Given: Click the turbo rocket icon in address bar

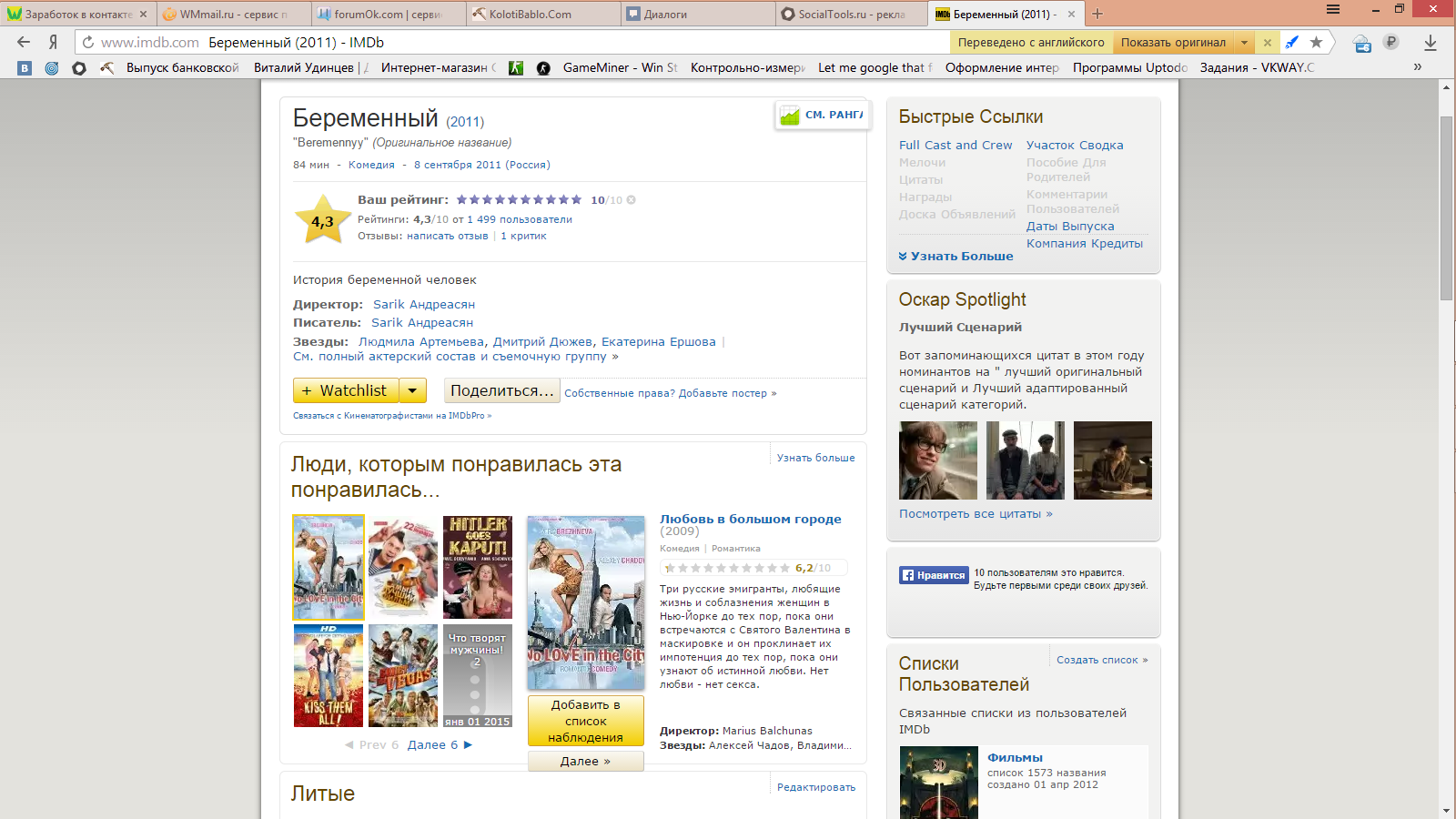Looking at the screenshot, I should pos(1291,42).
